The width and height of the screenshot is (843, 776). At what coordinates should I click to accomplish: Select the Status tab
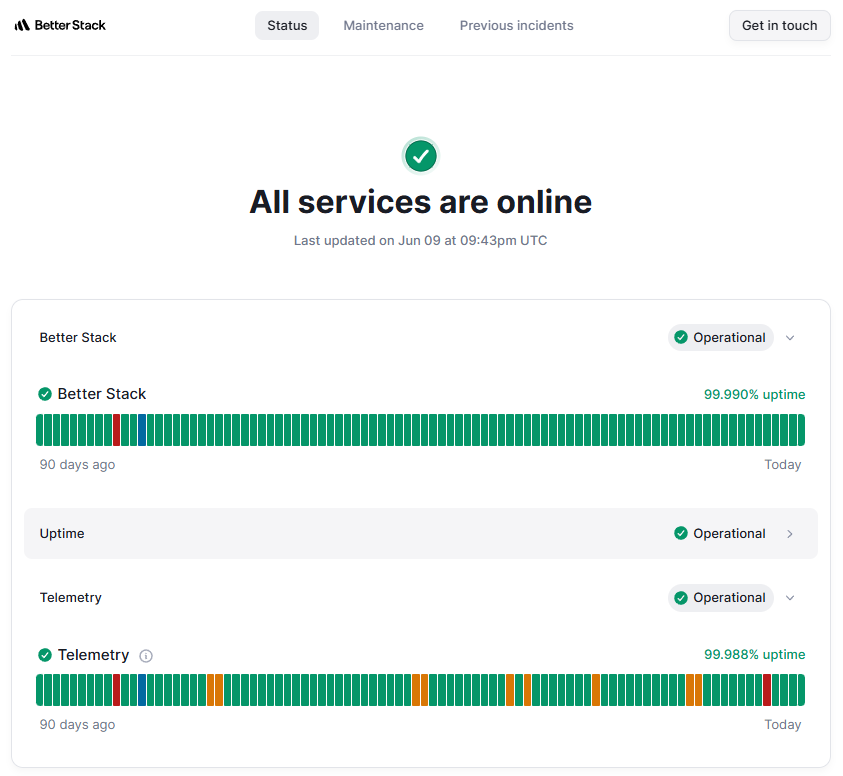pos(287,25)
